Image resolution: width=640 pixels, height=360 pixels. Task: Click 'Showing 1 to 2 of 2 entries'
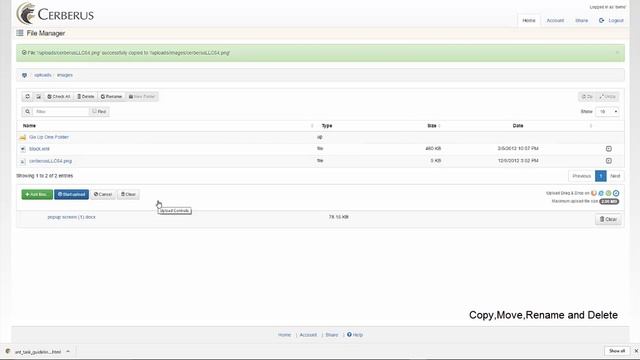[x=44, y=176]
